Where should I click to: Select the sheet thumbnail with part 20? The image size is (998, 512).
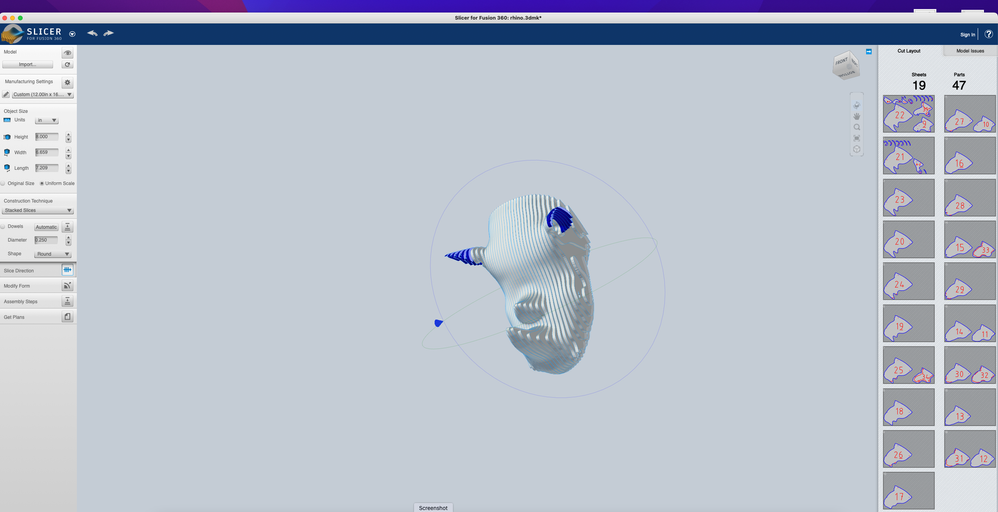909,239
